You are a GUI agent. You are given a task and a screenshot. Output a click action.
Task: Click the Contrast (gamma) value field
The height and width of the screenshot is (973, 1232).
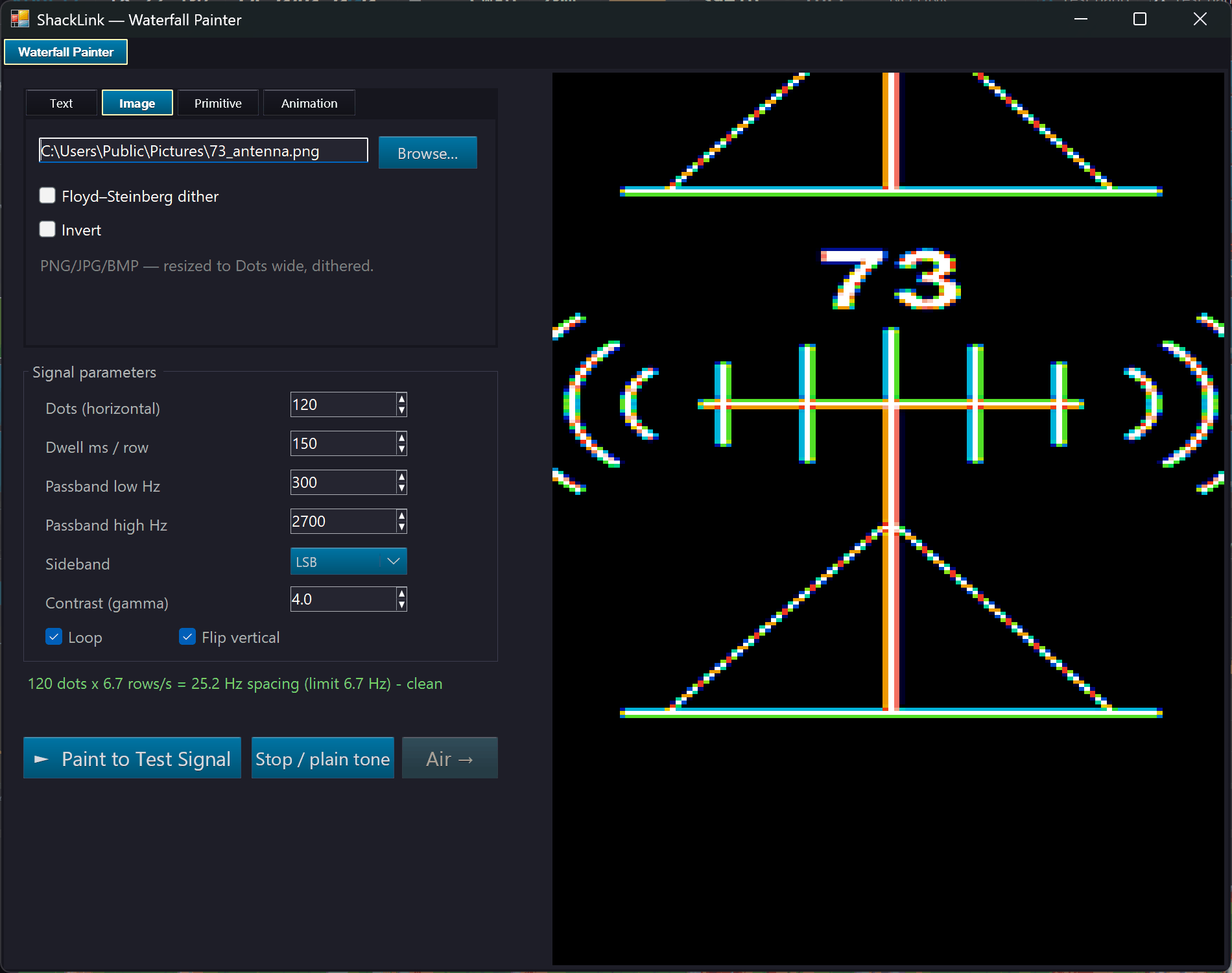click(343, 599)
